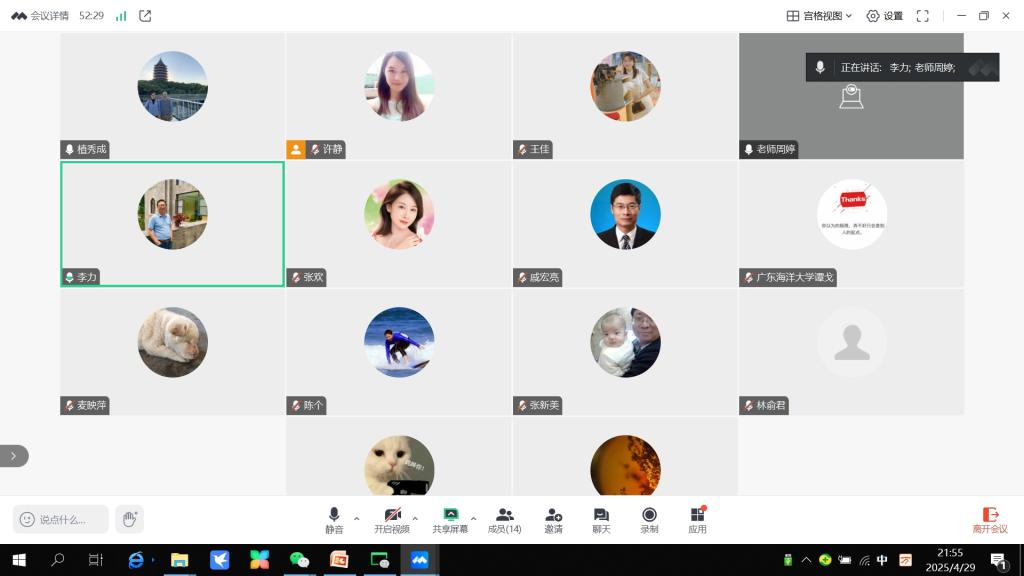Mute the microphone using 静音 button
The width and height of the screenshot is (1024, 576).
click(x=334, y=519)
